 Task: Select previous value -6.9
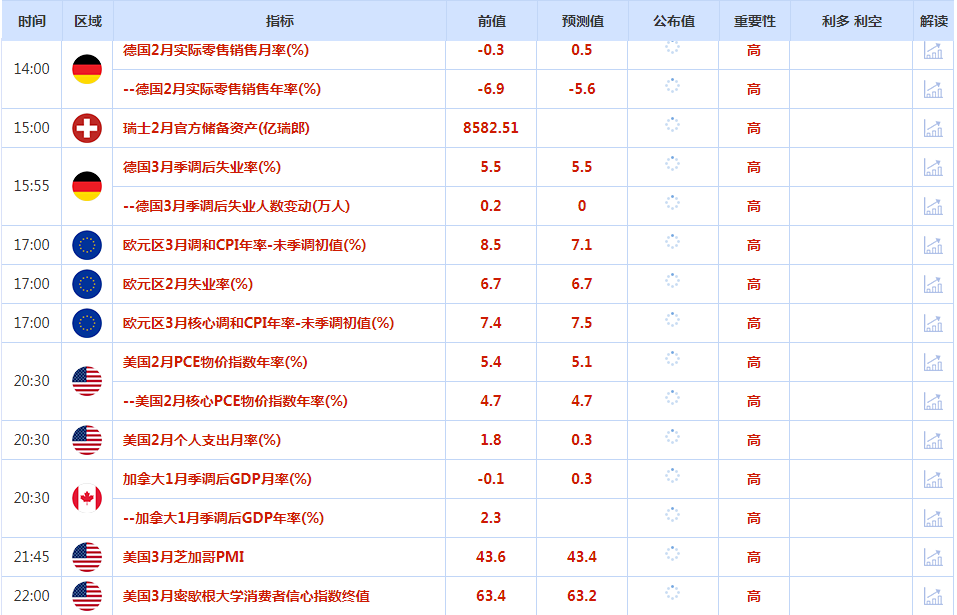point(491,89)
